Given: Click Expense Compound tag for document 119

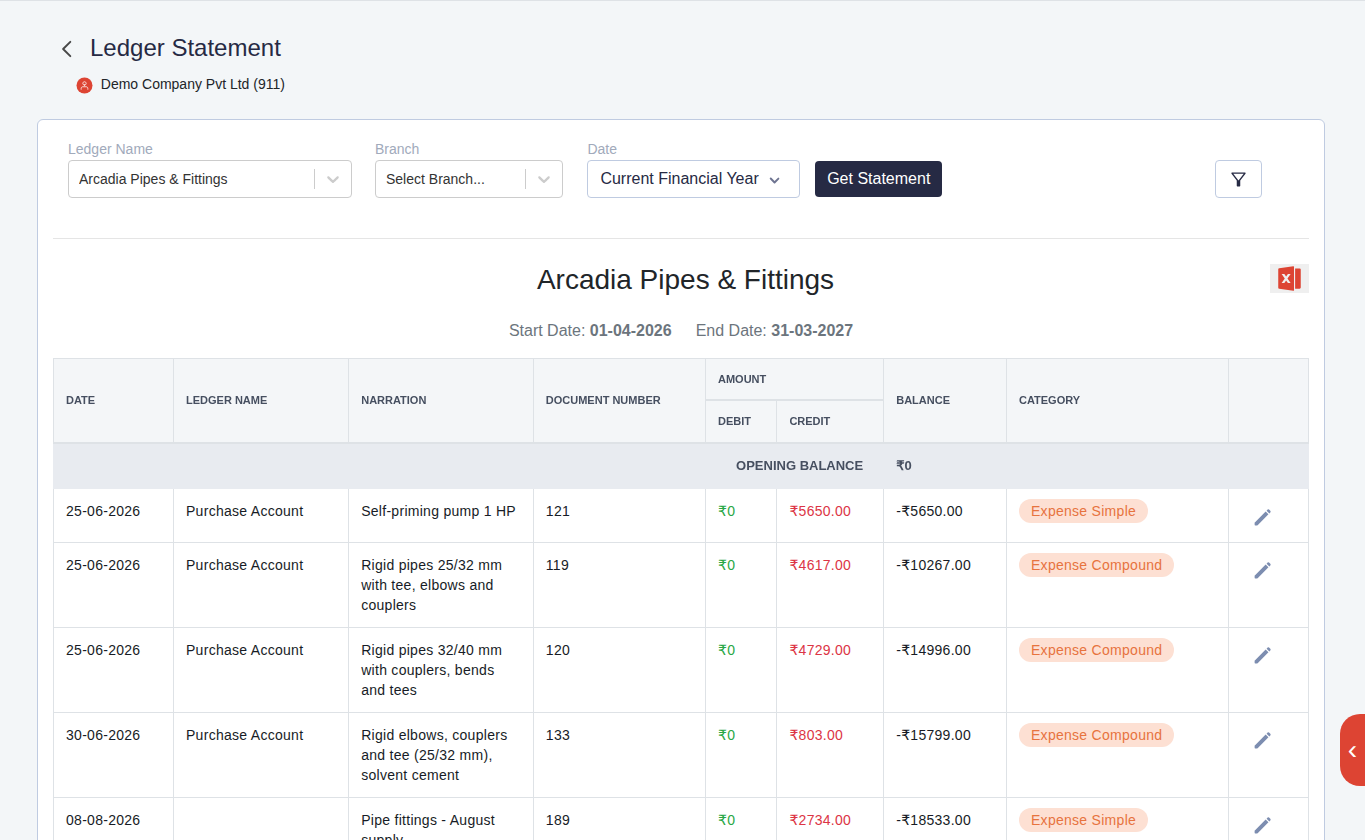Looking at the screenshot, I should [1096, 565].
